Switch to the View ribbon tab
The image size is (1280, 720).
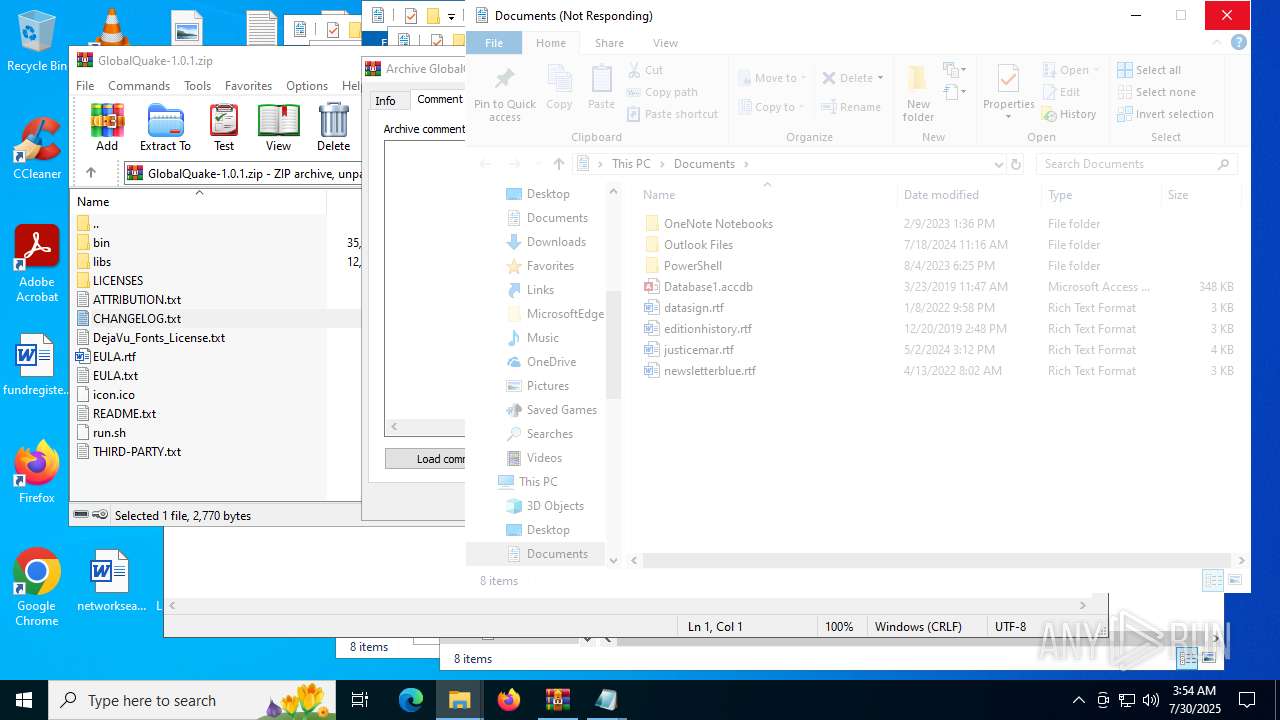click(665, 43)
